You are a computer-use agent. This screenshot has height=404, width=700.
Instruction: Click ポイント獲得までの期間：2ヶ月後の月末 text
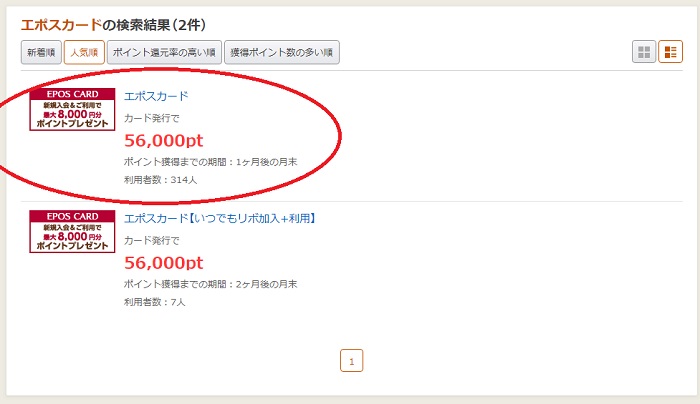210,284
